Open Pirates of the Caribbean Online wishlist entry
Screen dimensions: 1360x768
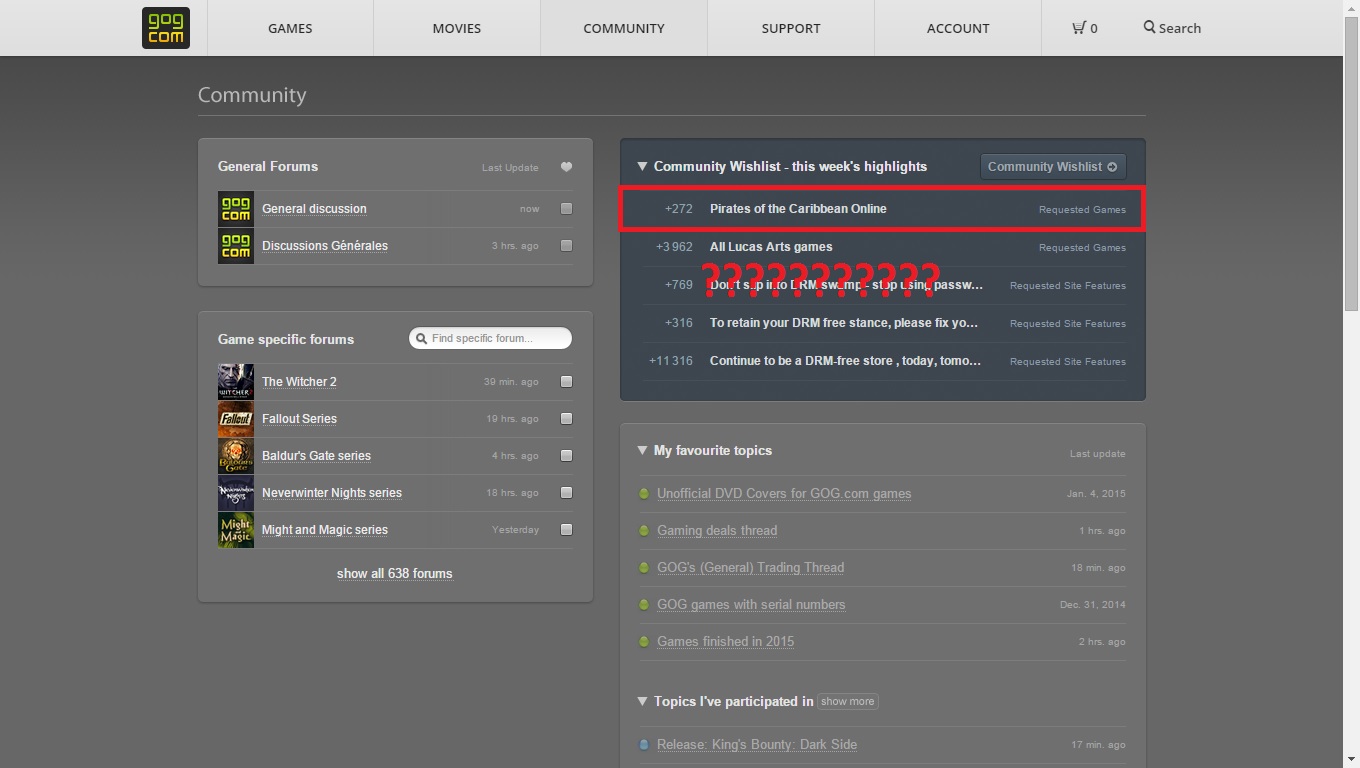click(x=798, y=209)
